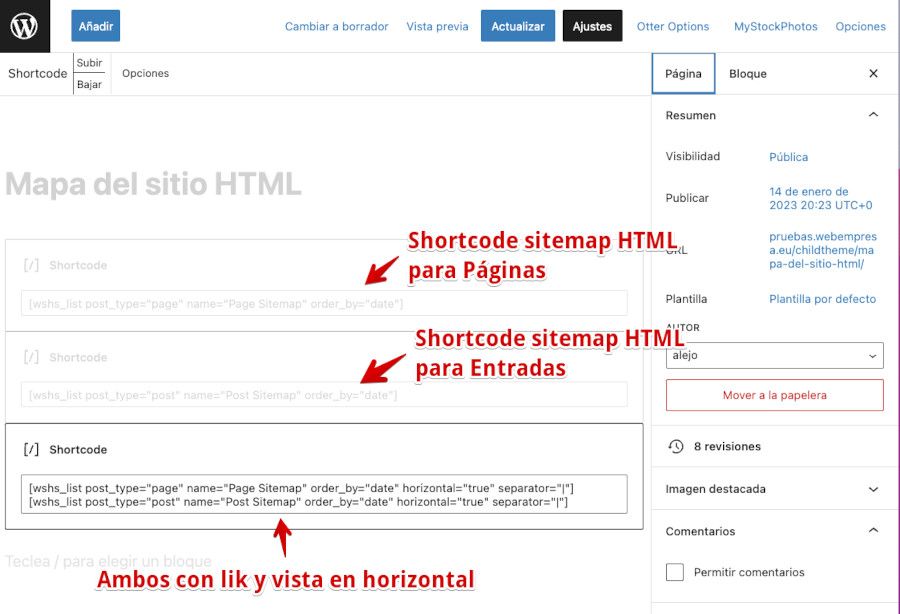Click the shortcode icon of second block
The height and width of the screenshot is (614, 900).
point(32,357)
